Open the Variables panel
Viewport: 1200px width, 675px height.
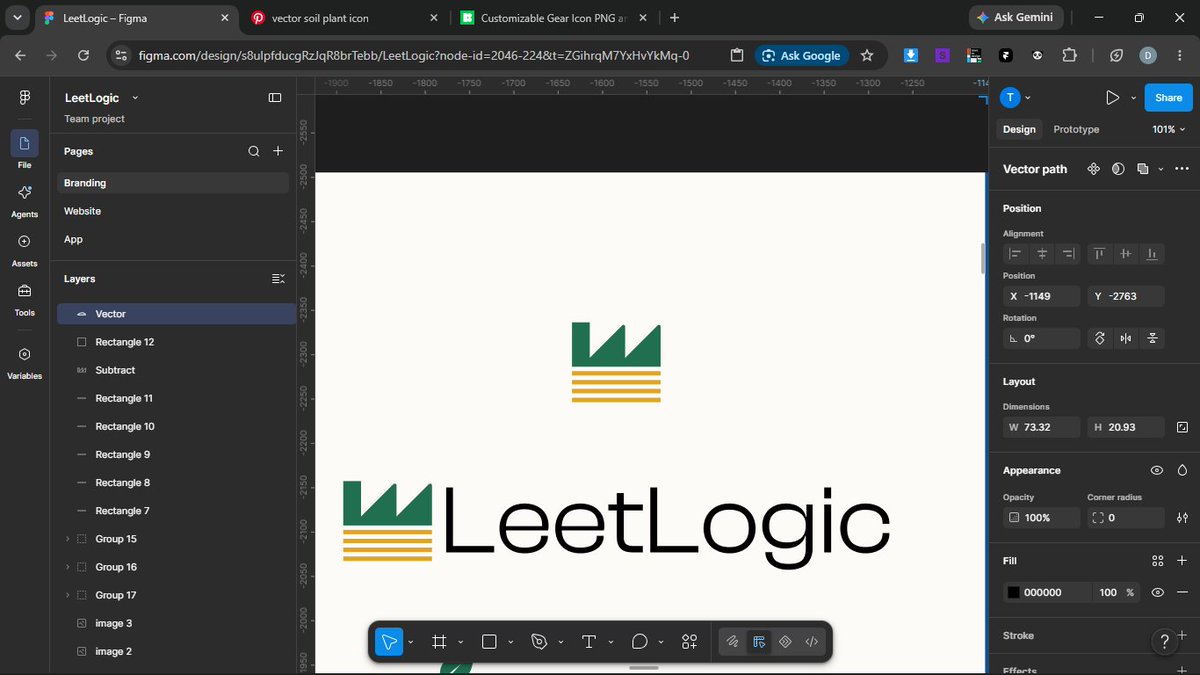pyautogui.click(x=25, y=362)
